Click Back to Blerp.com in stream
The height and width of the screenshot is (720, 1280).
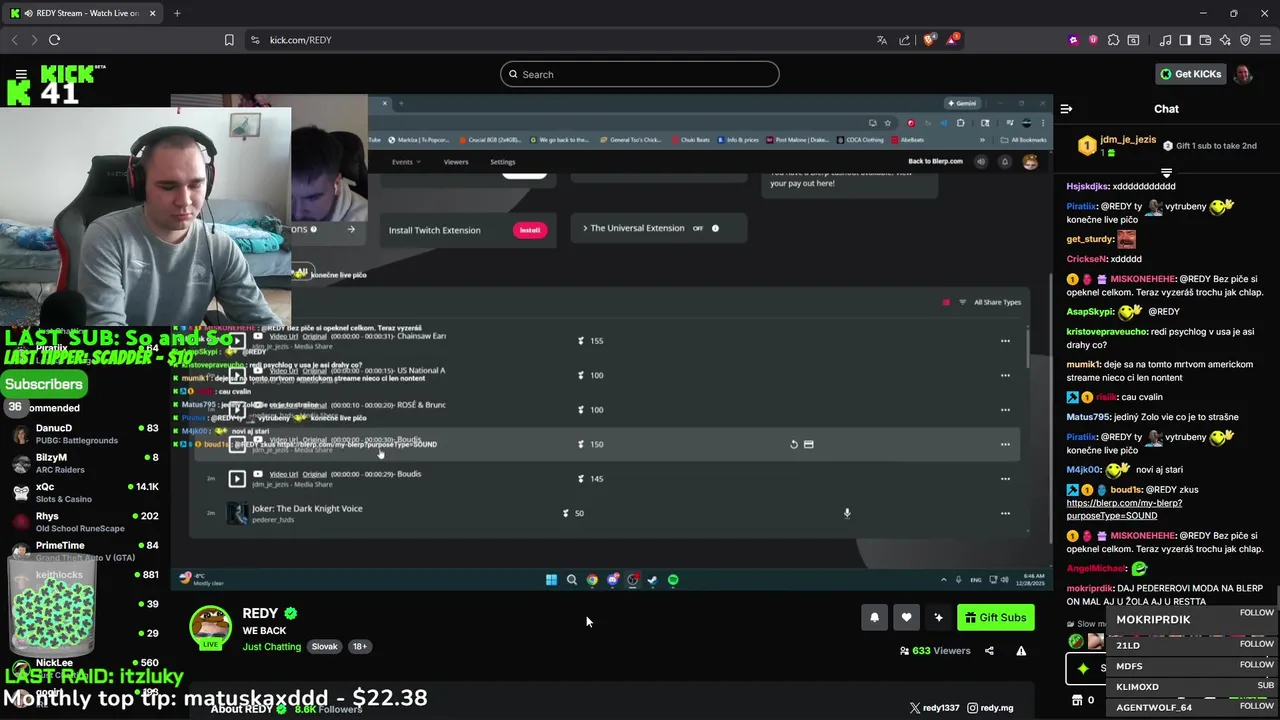[935, 161]
